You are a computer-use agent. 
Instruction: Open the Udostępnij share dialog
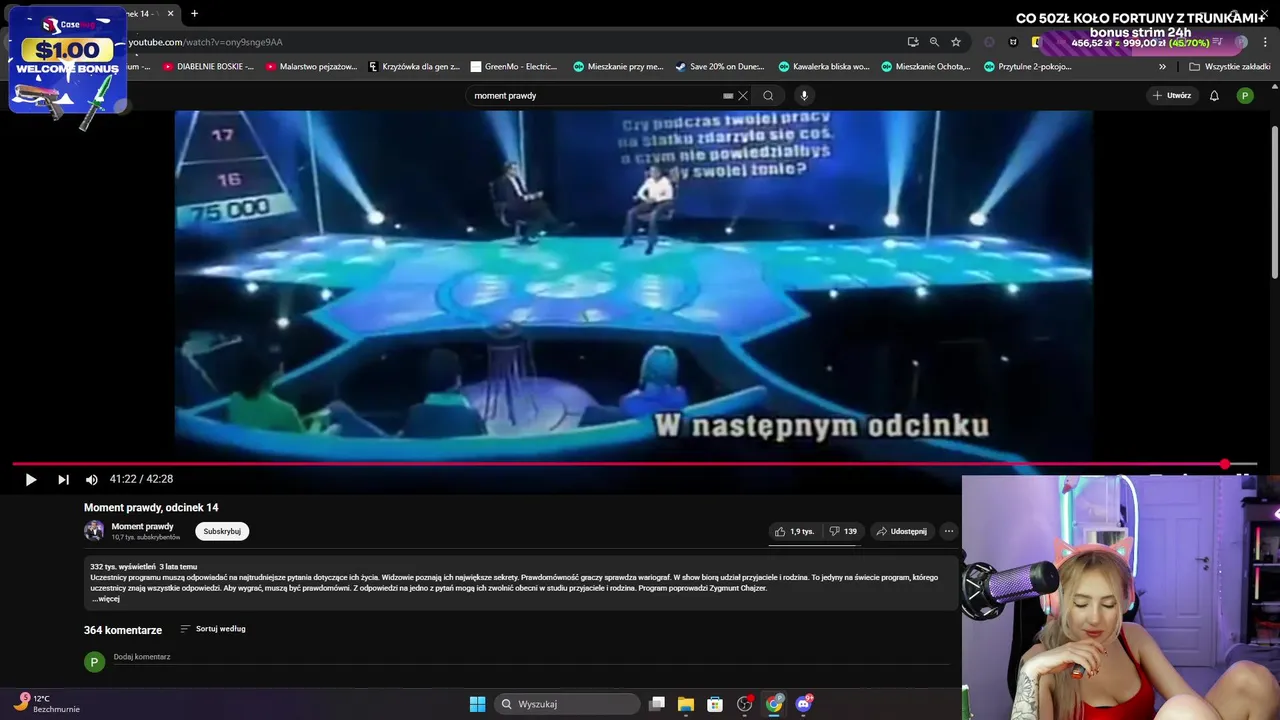click(x=901, y=531)
